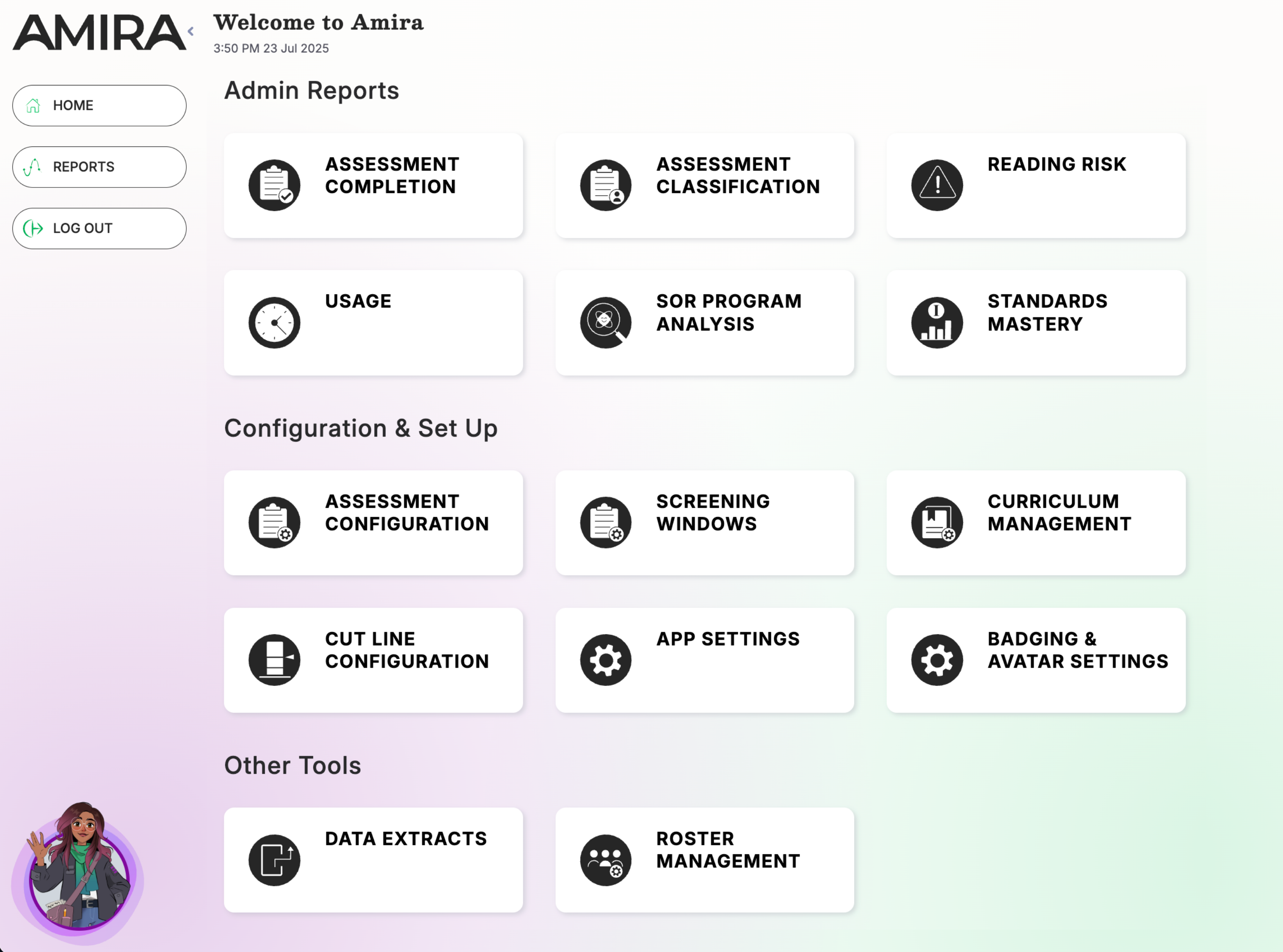Click the Cut Line Configuration icon
Image resolution: width=1283 pixels, height=952 pixels.
[x=274, y=659]
